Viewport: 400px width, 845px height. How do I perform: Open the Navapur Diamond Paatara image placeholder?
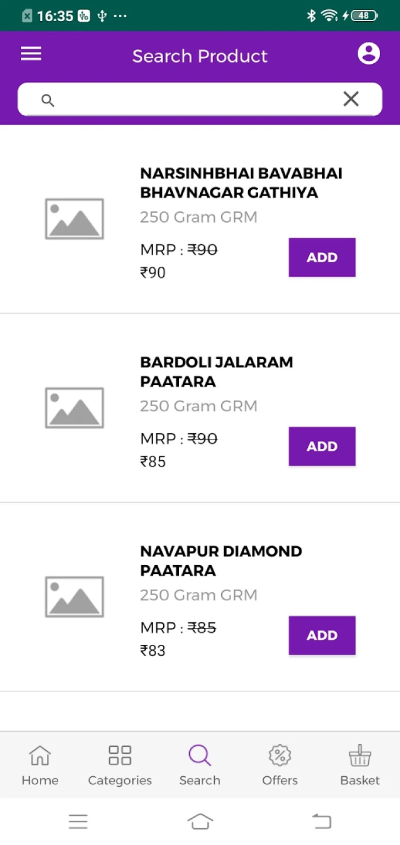(74, 597)
